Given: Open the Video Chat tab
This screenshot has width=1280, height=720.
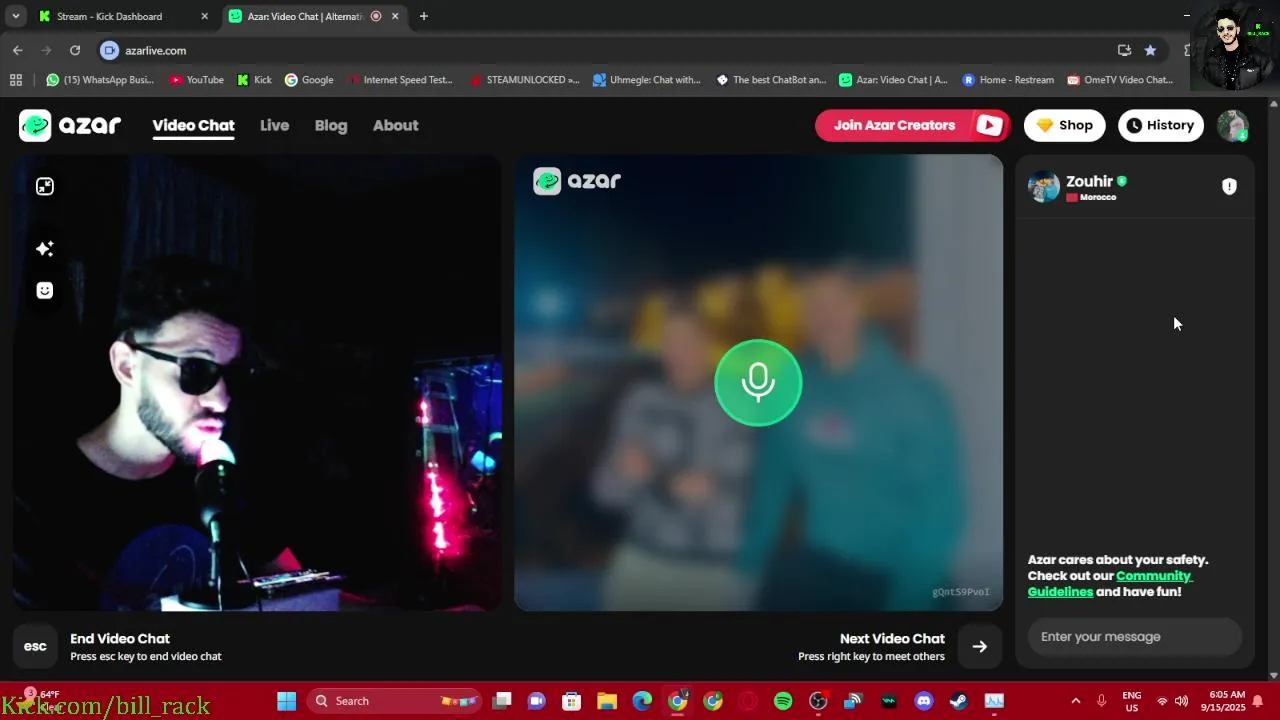Looking at the screenshot, I should pos(193,125).
